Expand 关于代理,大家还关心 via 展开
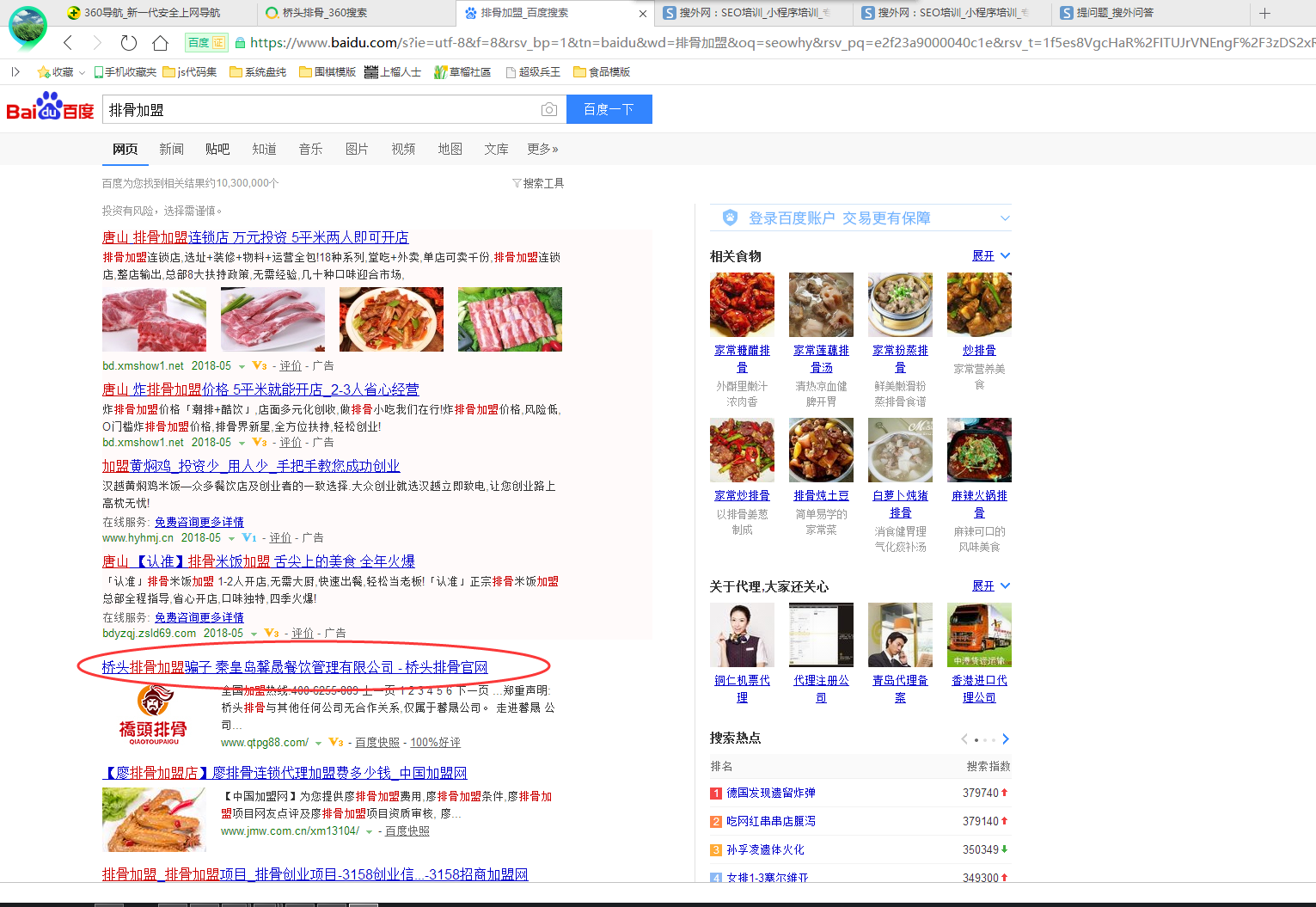Viewport: 1316px width, 907px height. (x=990, y=586)
